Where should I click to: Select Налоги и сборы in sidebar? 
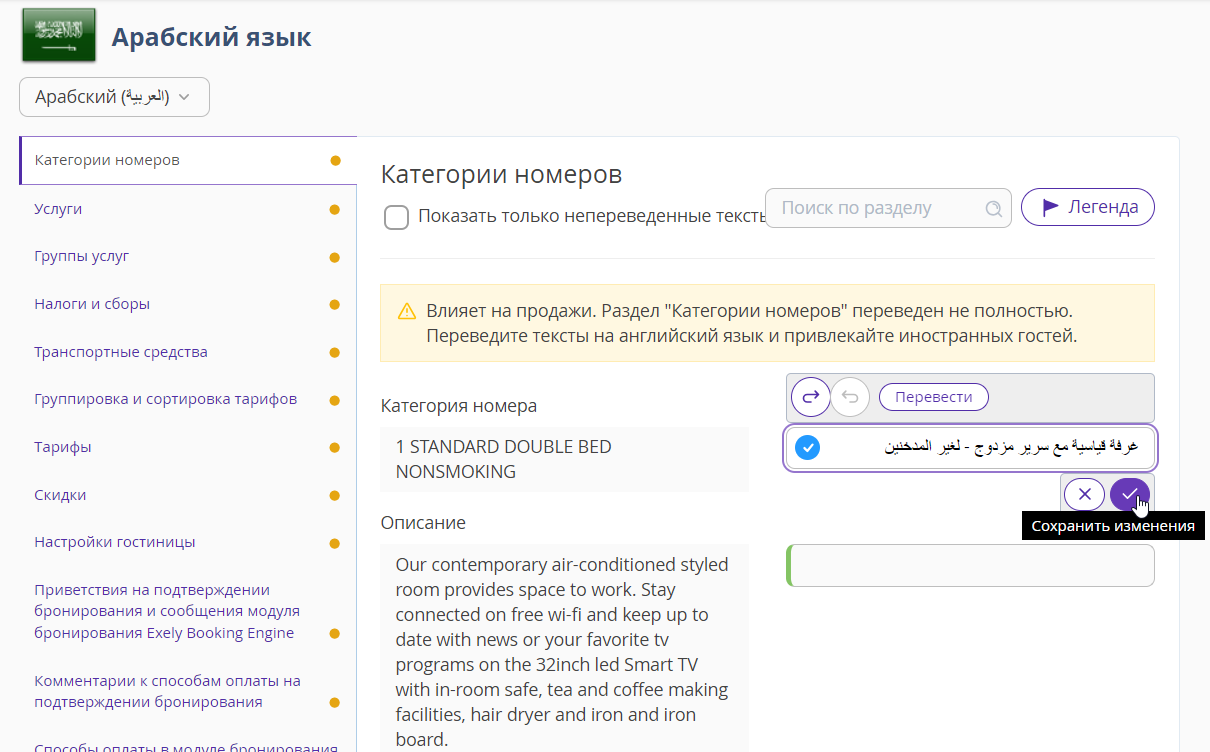pos(92,304)
